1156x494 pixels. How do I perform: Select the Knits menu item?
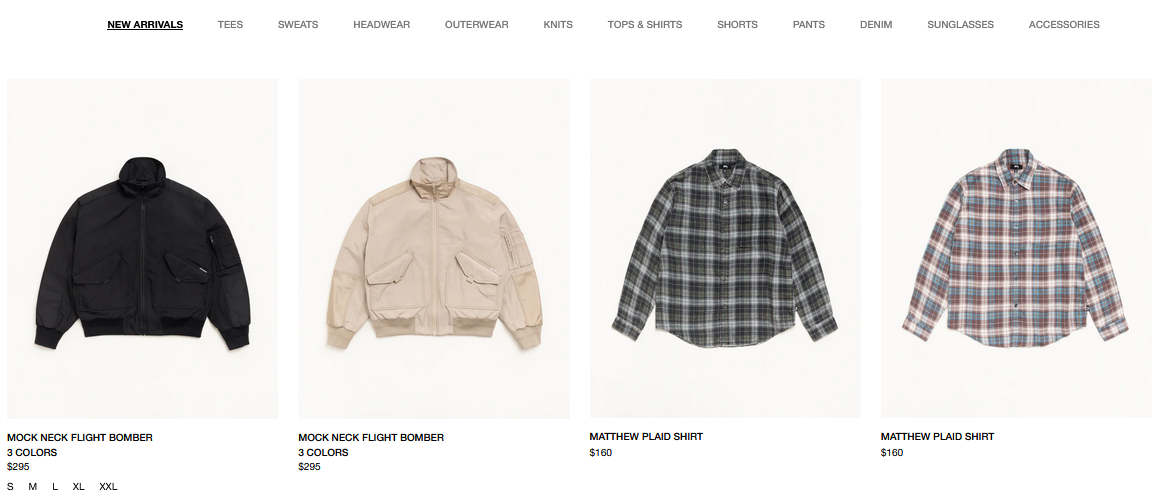pos(558,24)
